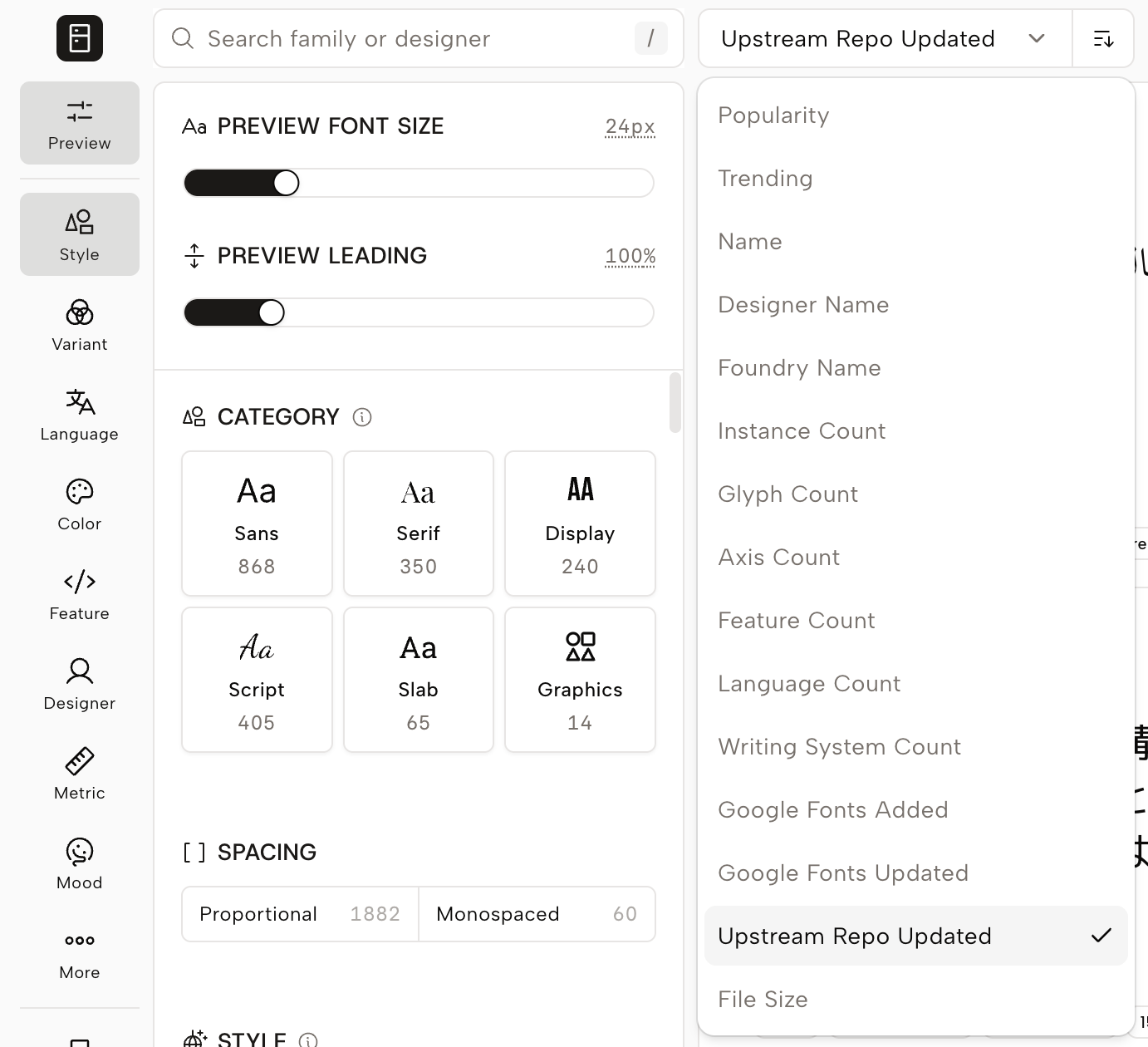Select checked Upstream Repo Updated option

point(915,936)
